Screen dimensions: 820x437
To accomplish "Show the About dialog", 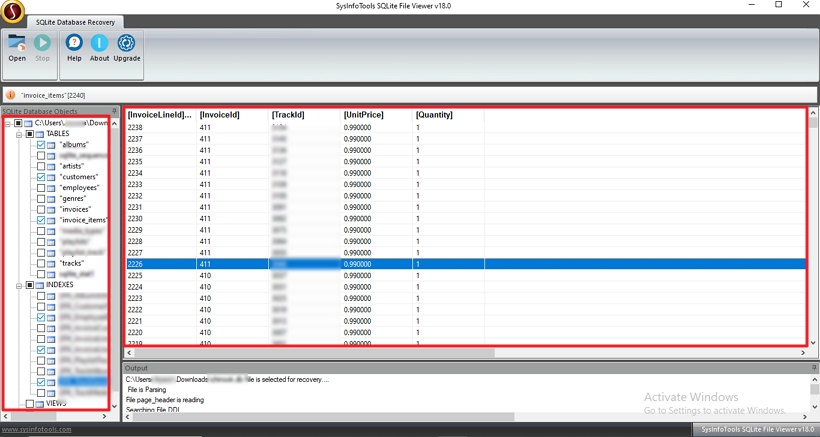I will (x=99, y=48).
